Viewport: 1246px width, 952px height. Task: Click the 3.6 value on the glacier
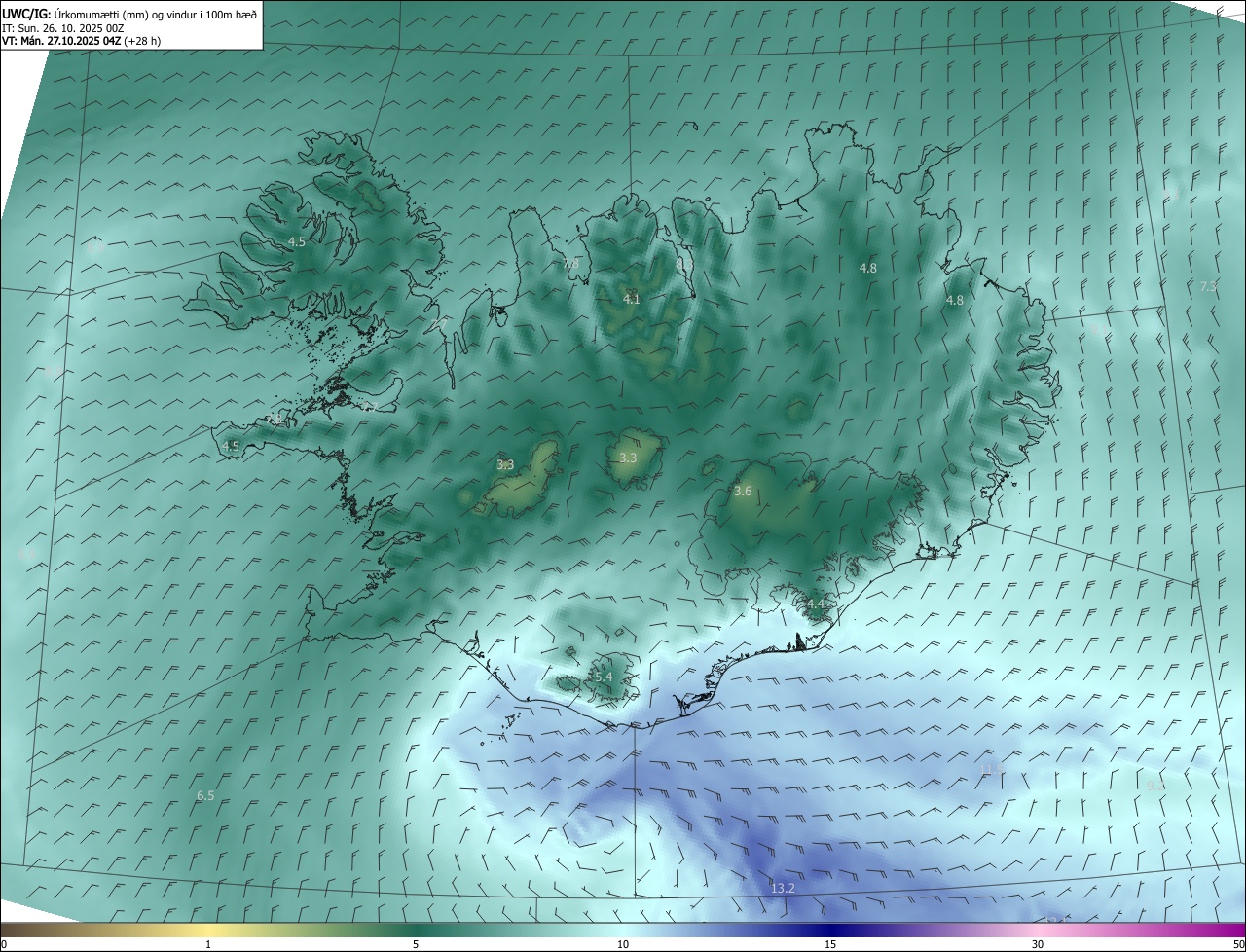click(743, 492)
